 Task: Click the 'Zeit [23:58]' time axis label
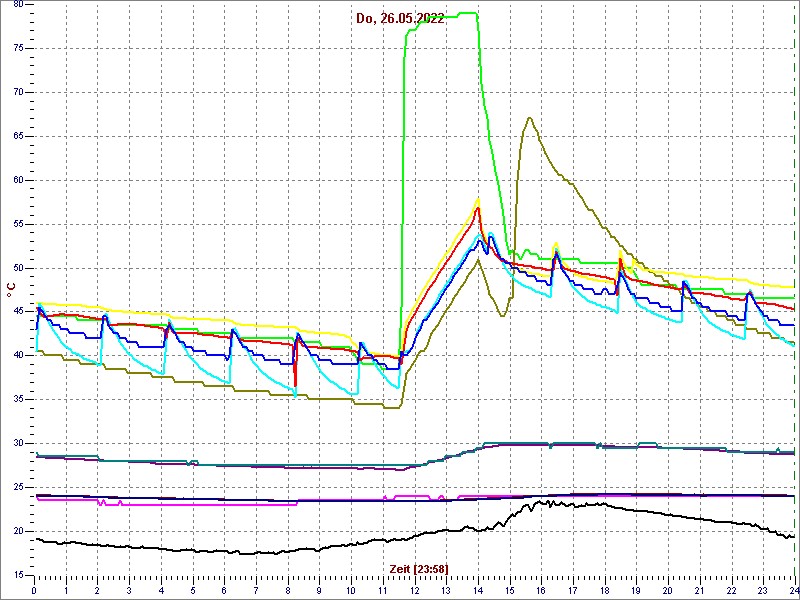[x=419, y=568]
